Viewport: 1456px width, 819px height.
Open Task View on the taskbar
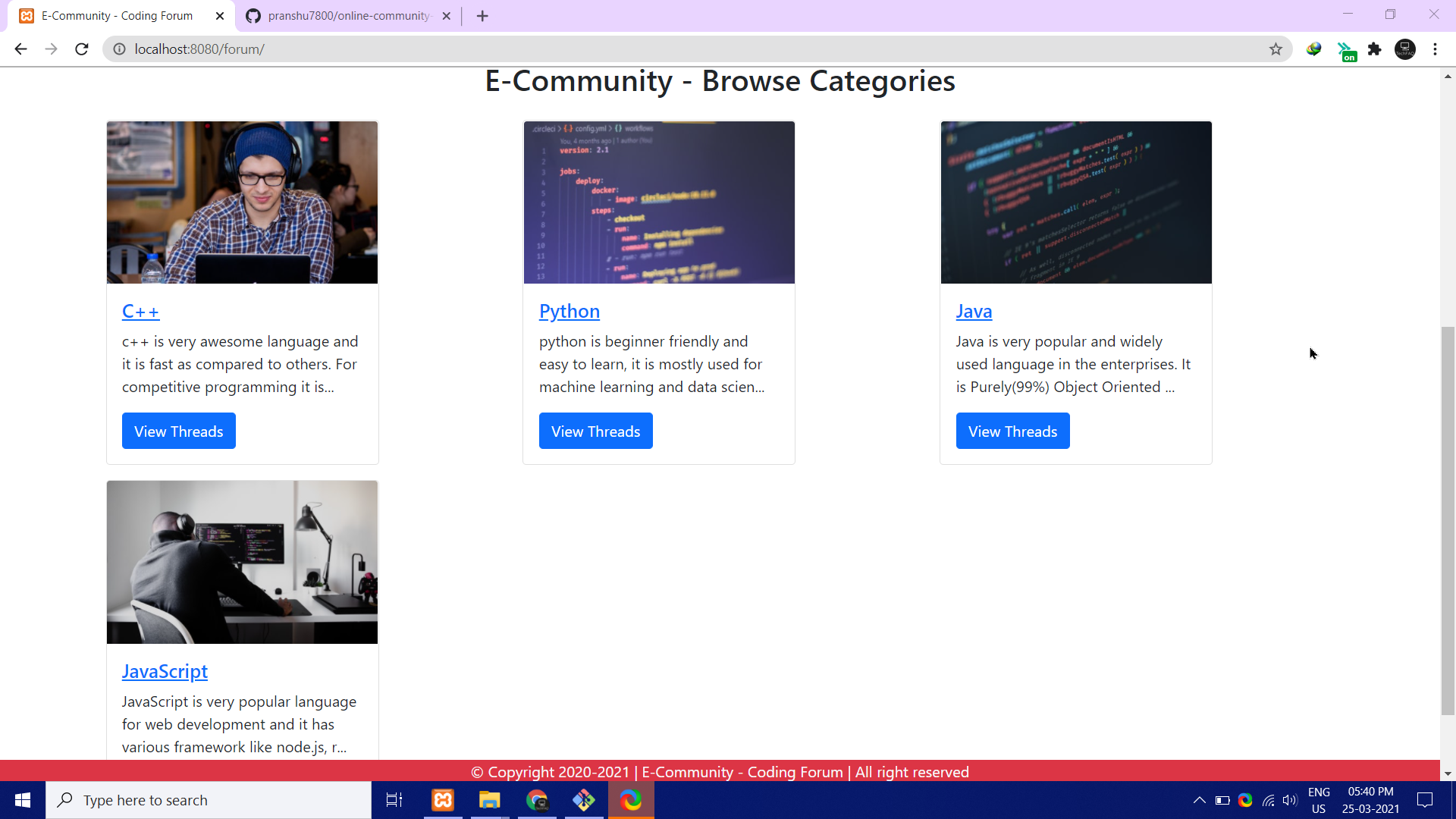click(x=394, y=800)
